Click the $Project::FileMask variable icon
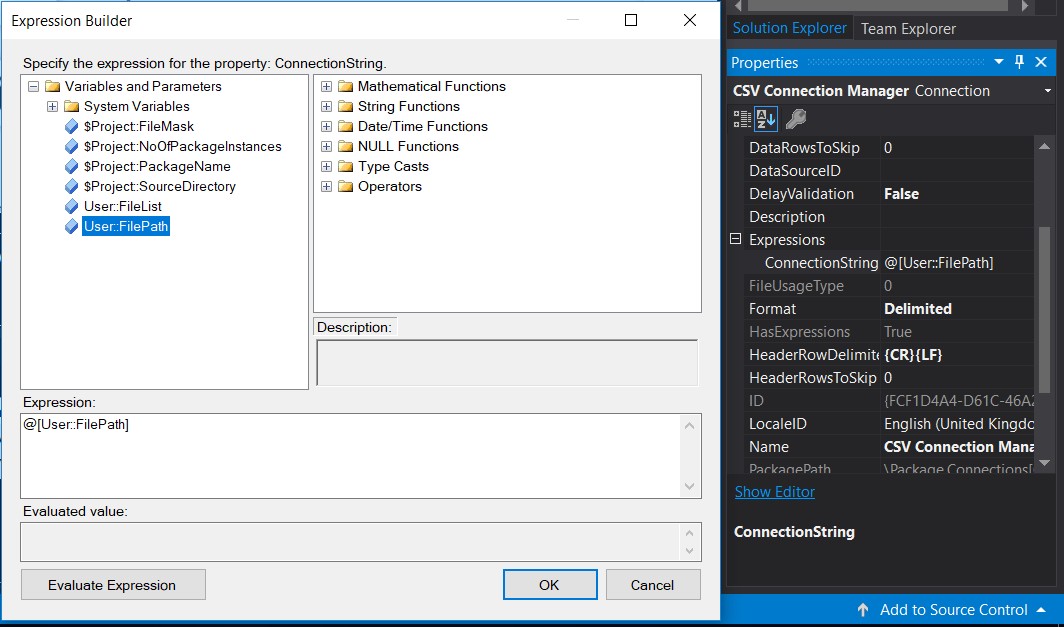Image resolution: width=1064 pixels, height=627 pixels. click(x=71, y=127)
